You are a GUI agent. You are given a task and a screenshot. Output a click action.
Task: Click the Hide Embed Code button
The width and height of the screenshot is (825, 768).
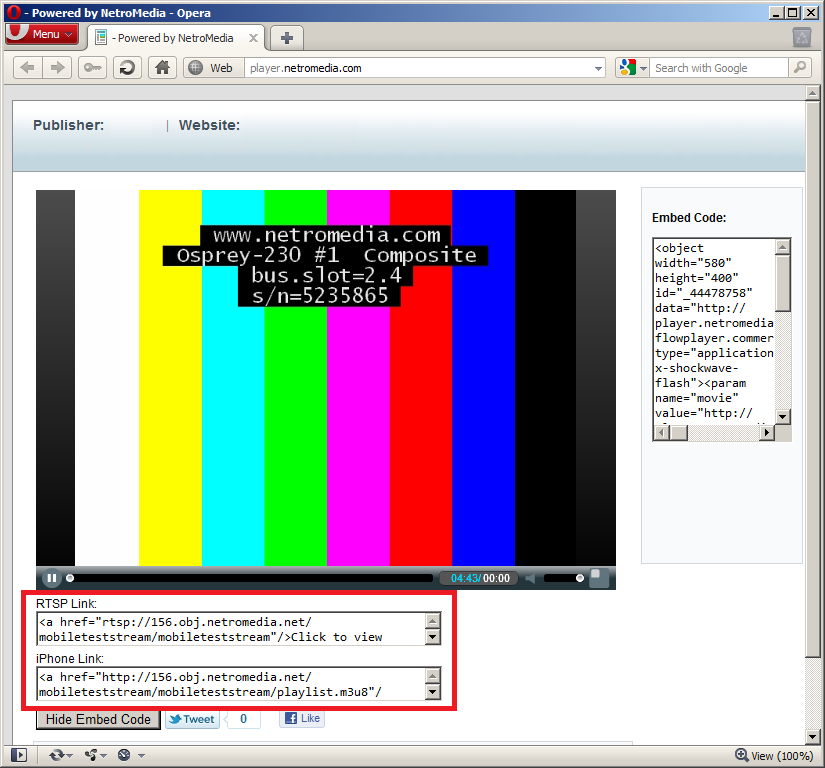point(98,719)
